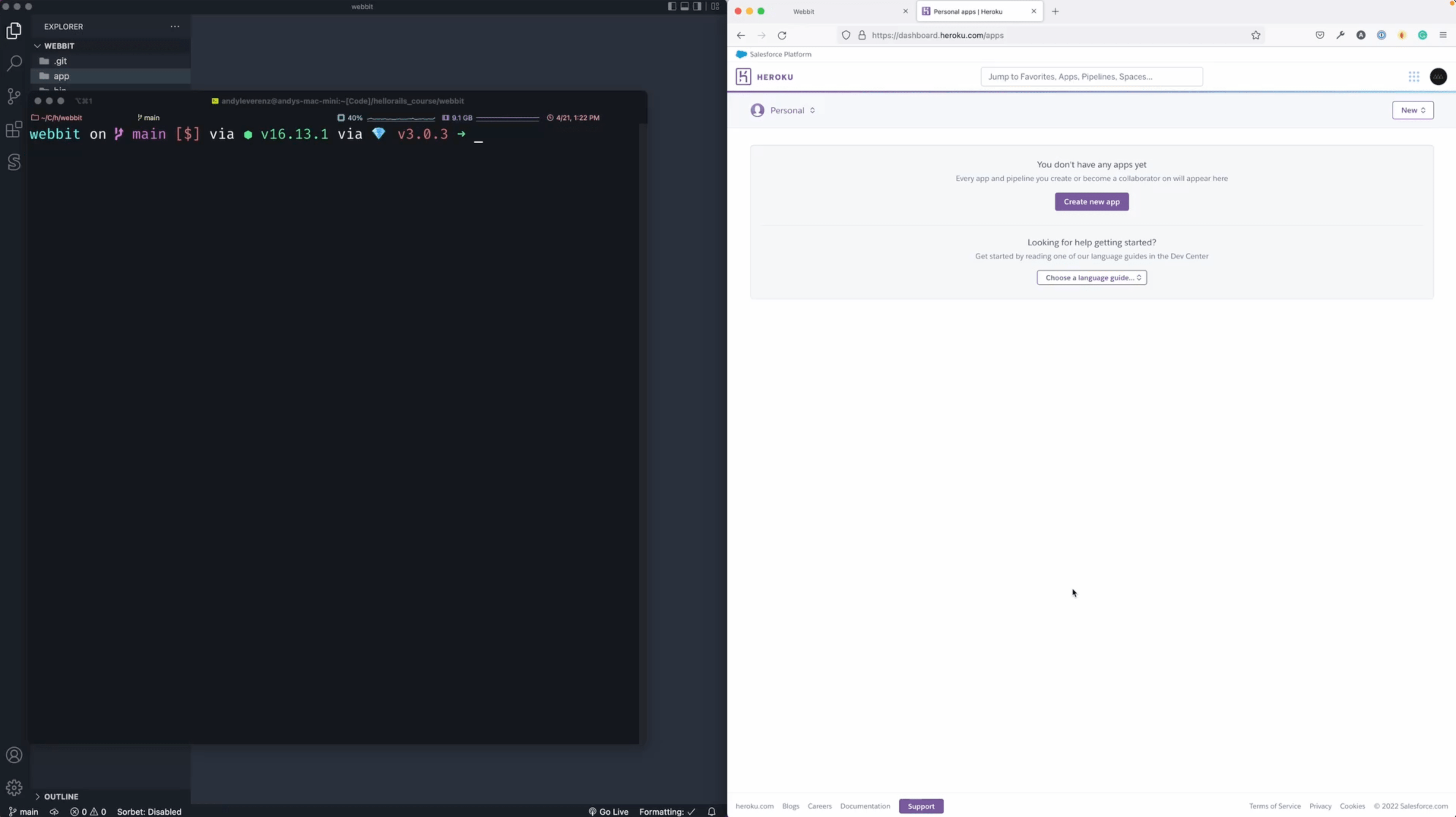This screenshot has height=817, width=1456.
Task: Click Create new app button
Action: [x=1092, y=202]
